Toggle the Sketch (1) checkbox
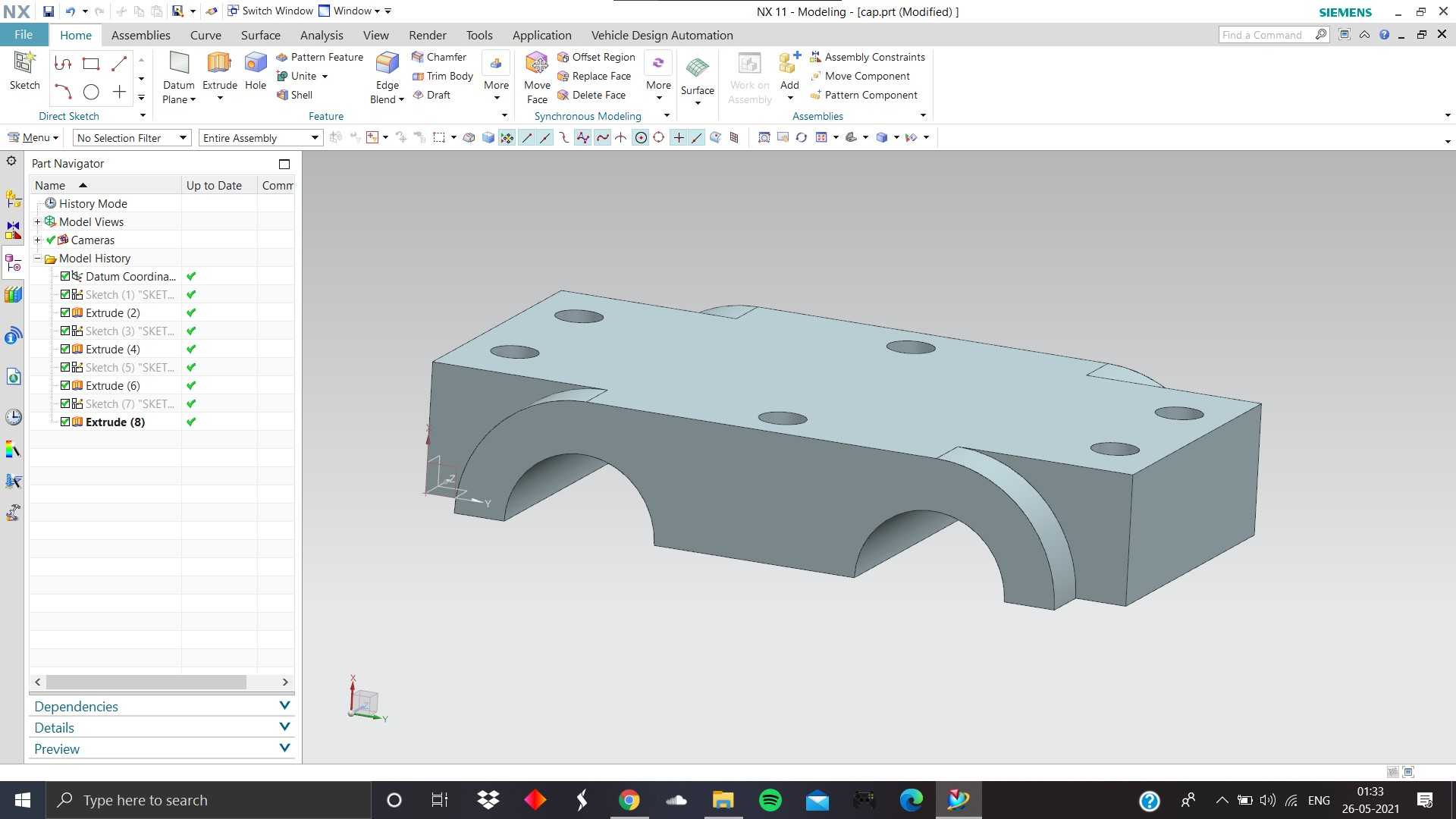This screenshot has width=1456, height=819. [65, 294]
